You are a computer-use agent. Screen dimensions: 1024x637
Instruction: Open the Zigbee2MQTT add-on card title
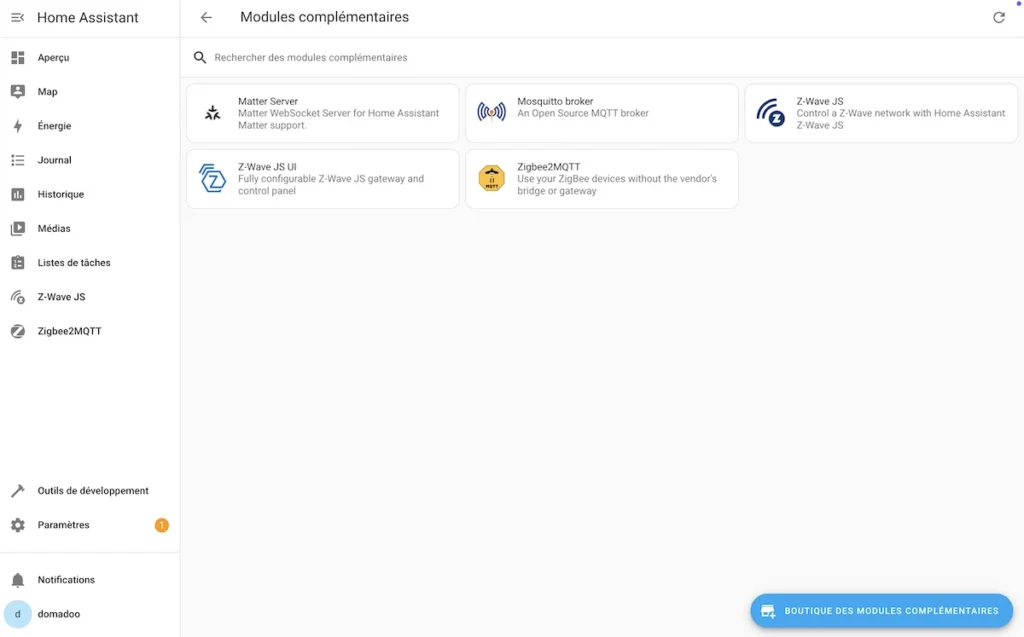[x=549, y=167]
